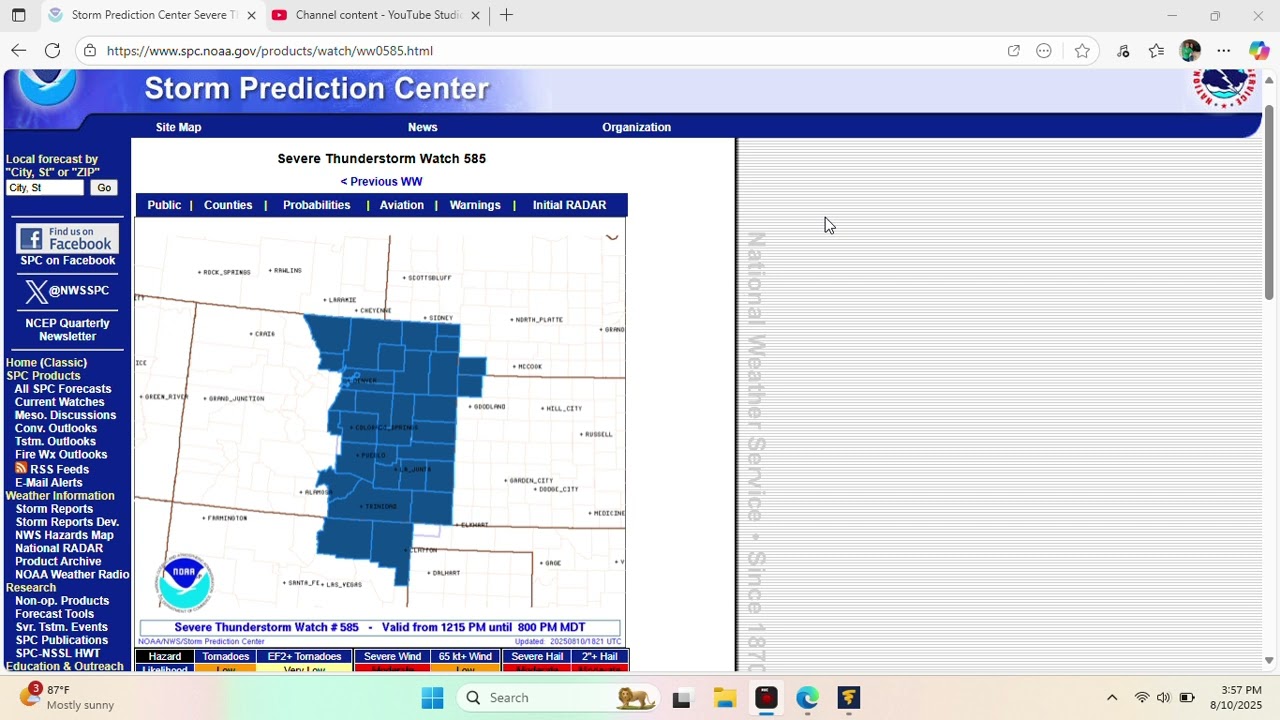Add page to favorites star icon

click(1082, 50)
